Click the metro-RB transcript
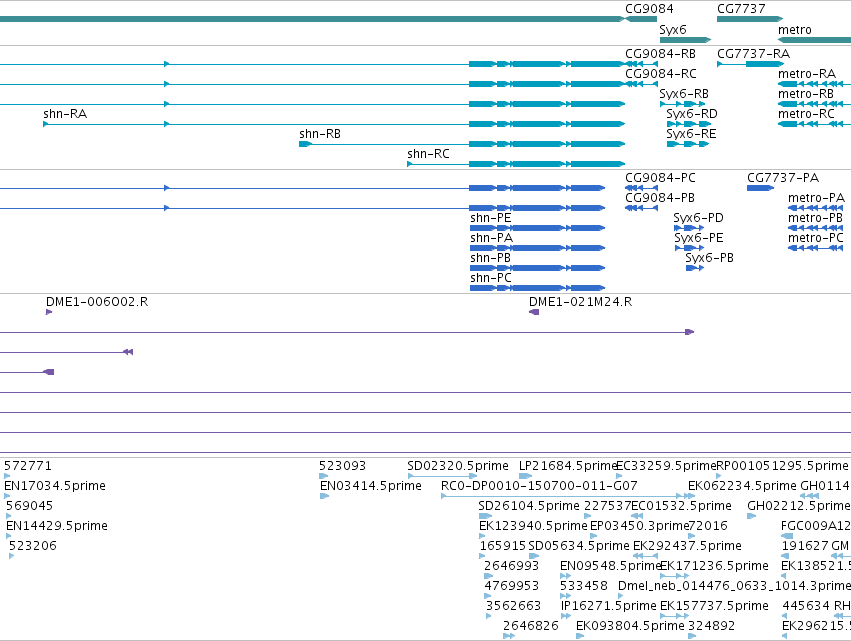 (x=814, y=104)
